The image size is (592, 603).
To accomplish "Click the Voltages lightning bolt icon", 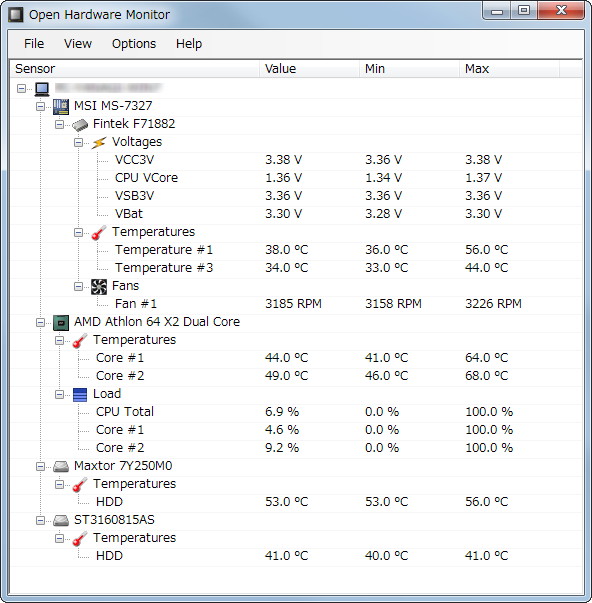I will coord(98,143).
